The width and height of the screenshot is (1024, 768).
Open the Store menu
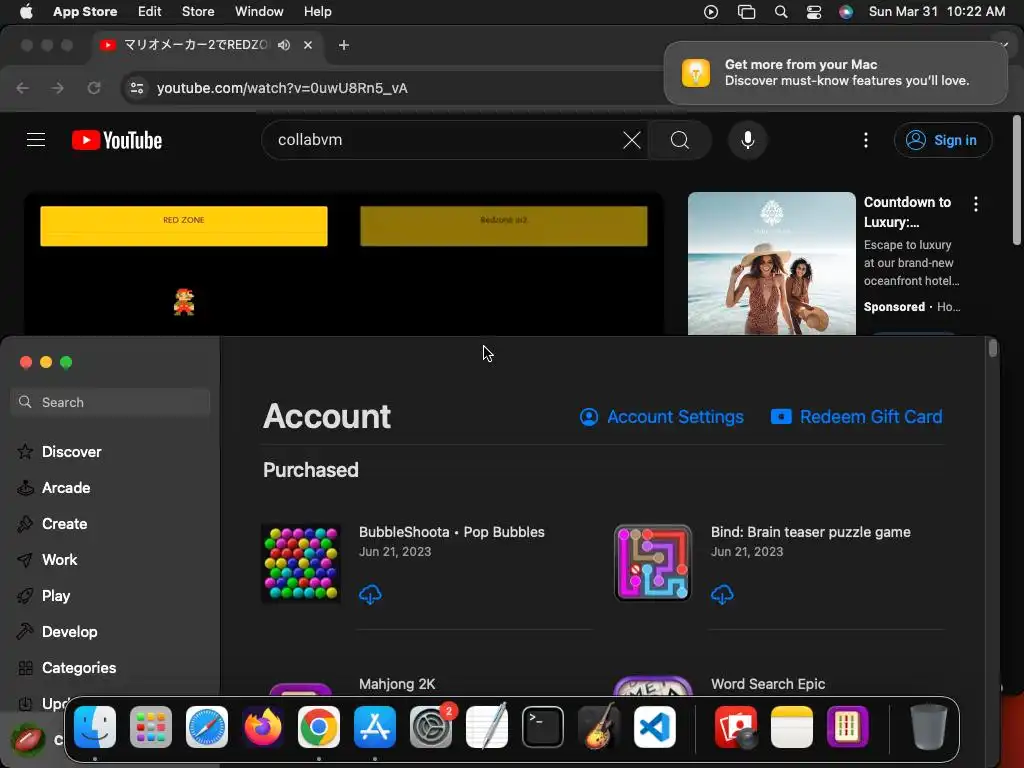[x=198, y=12]
